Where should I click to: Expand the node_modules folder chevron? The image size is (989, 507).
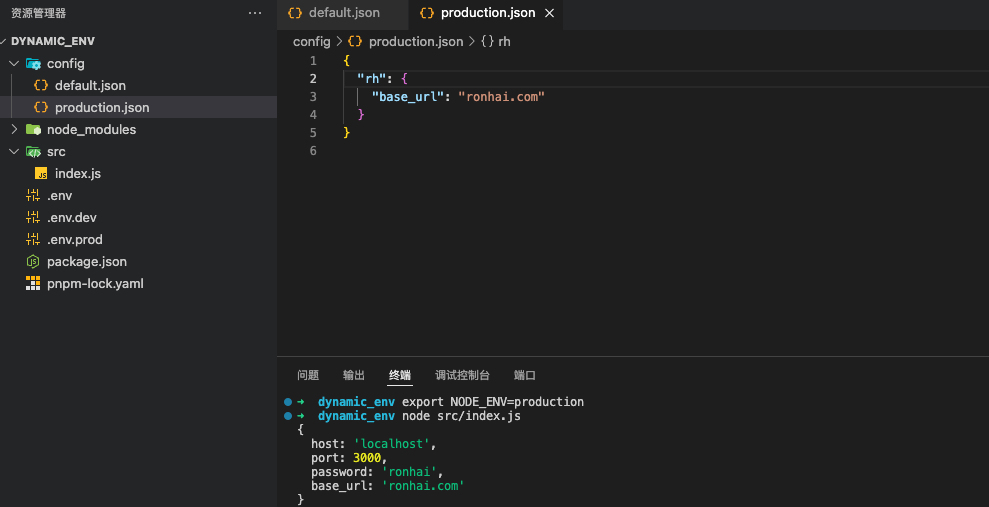[14, 129]
